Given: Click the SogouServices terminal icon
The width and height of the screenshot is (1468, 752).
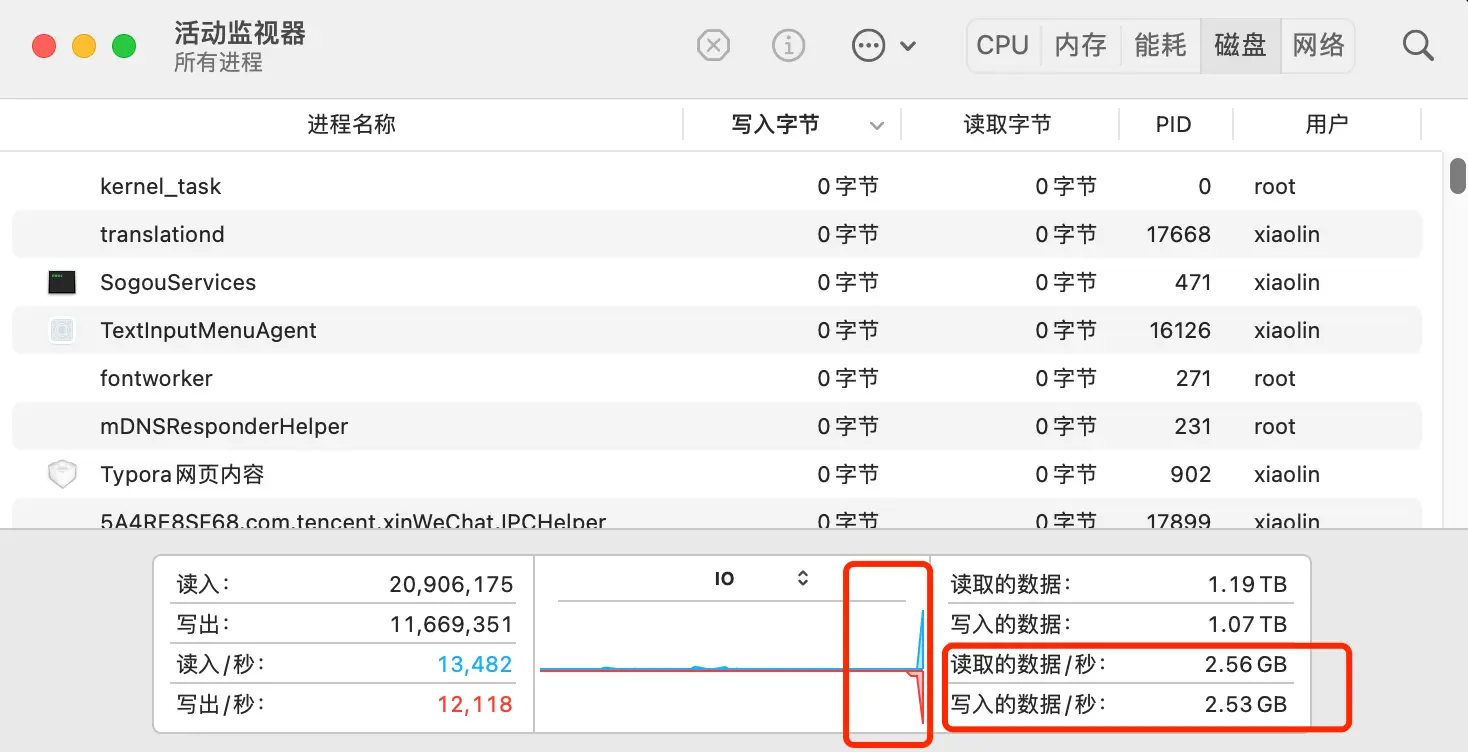Looking at the screenshot, I should [x=62, y=283].
